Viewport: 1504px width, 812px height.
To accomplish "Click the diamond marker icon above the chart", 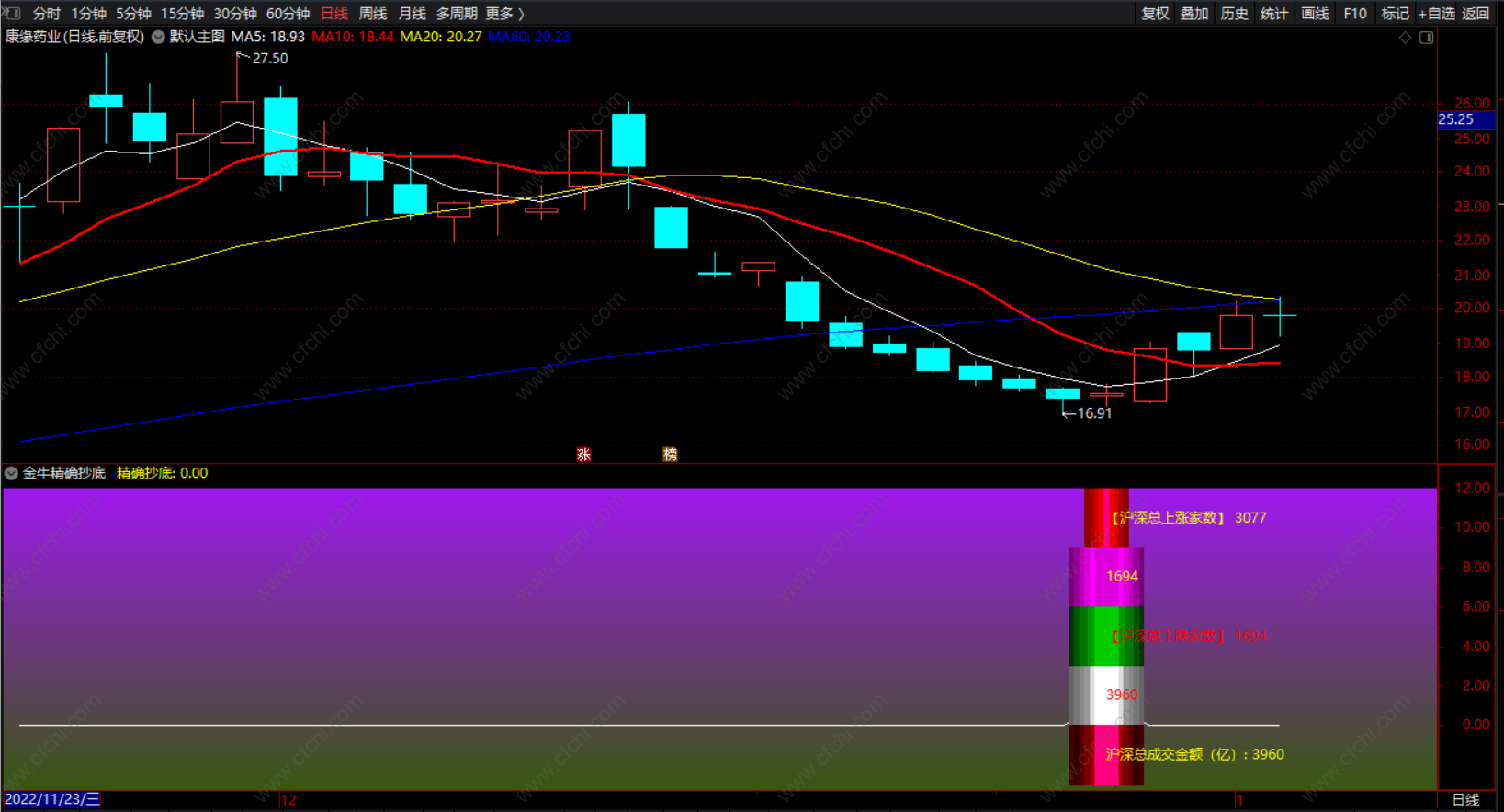I will [x=1405, y=38].
